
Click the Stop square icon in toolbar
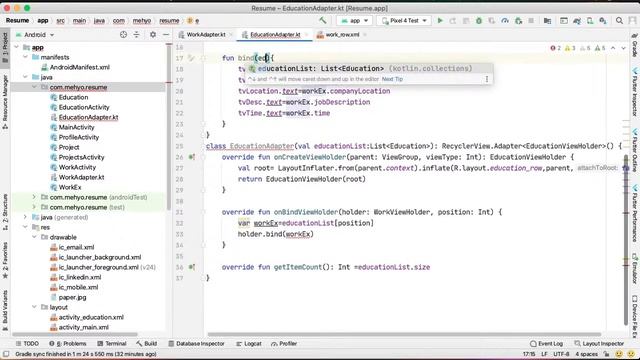tap(531, 20)
